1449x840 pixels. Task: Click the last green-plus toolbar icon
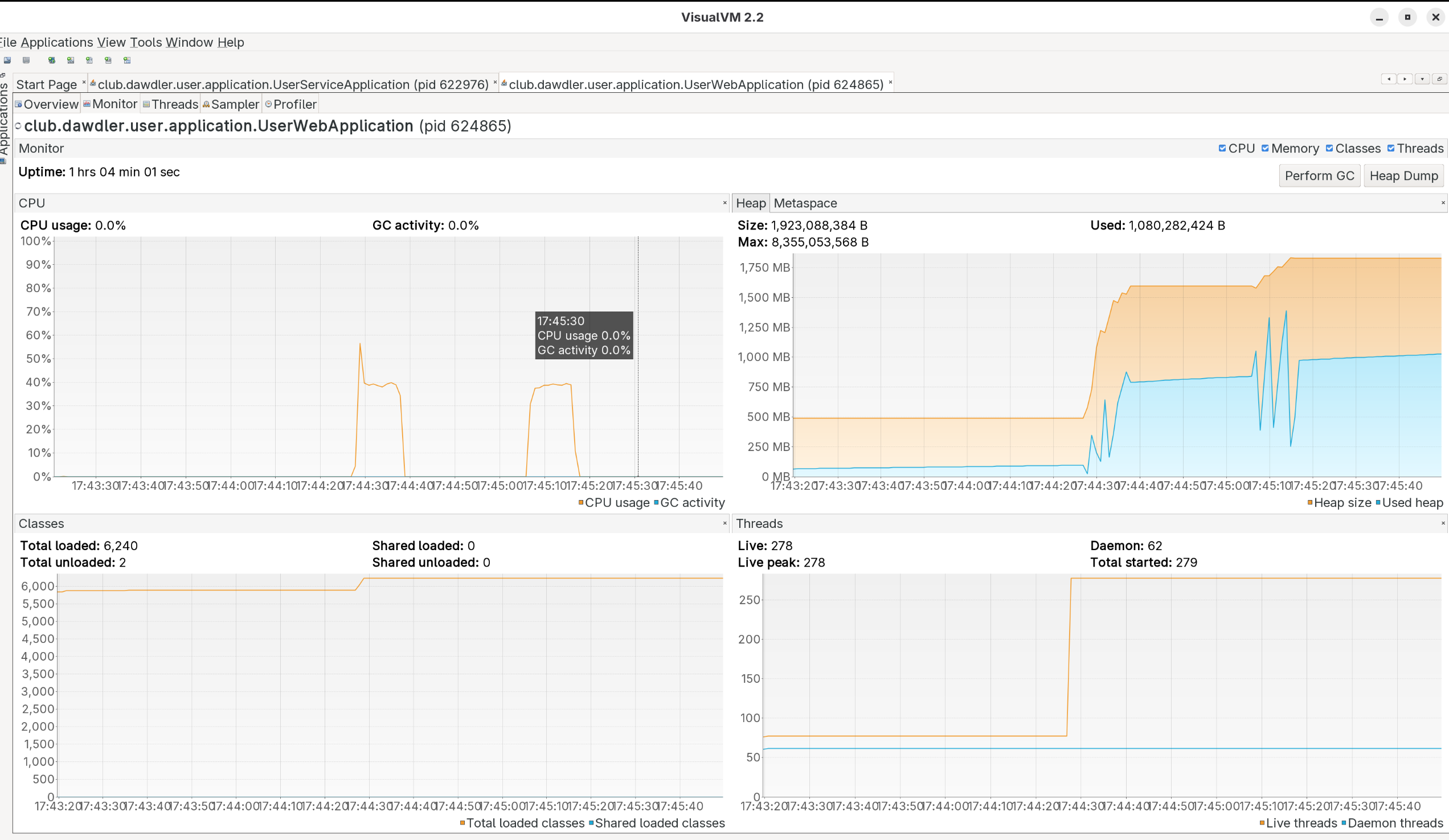click(x=127, y=60)
